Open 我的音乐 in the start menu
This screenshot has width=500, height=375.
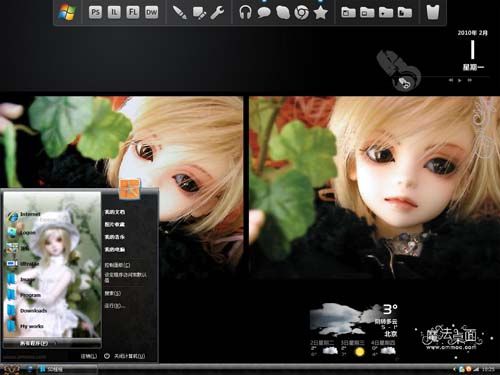[115, 237]
